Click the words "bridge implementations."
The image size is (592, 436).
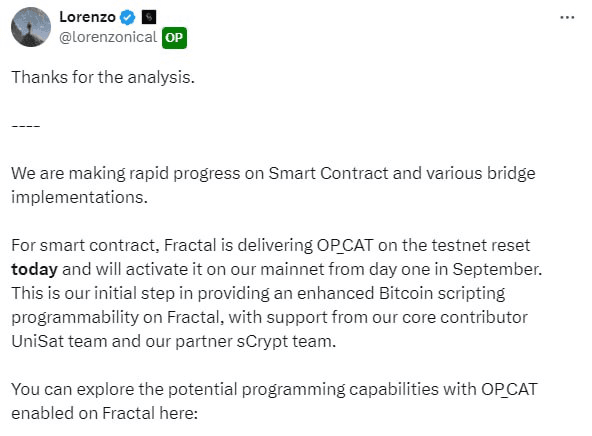273,185
